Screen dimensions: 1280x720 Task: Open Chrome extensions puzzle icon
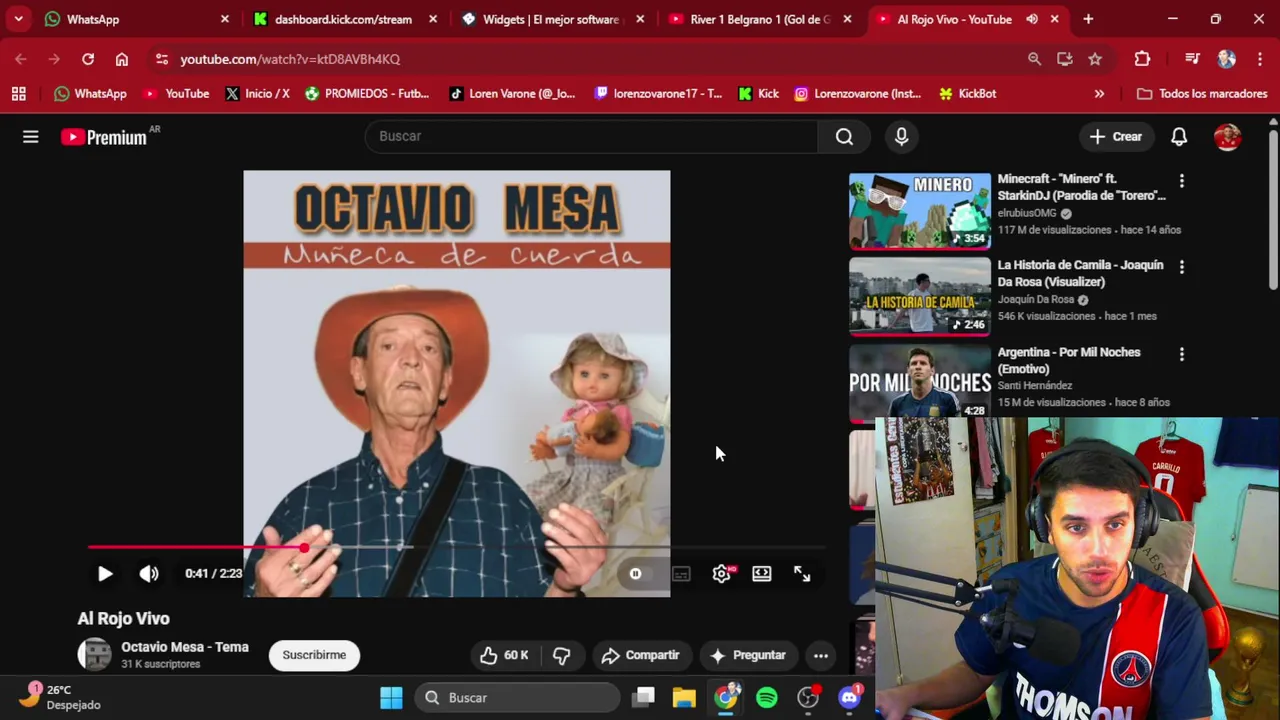point(1142,59)
